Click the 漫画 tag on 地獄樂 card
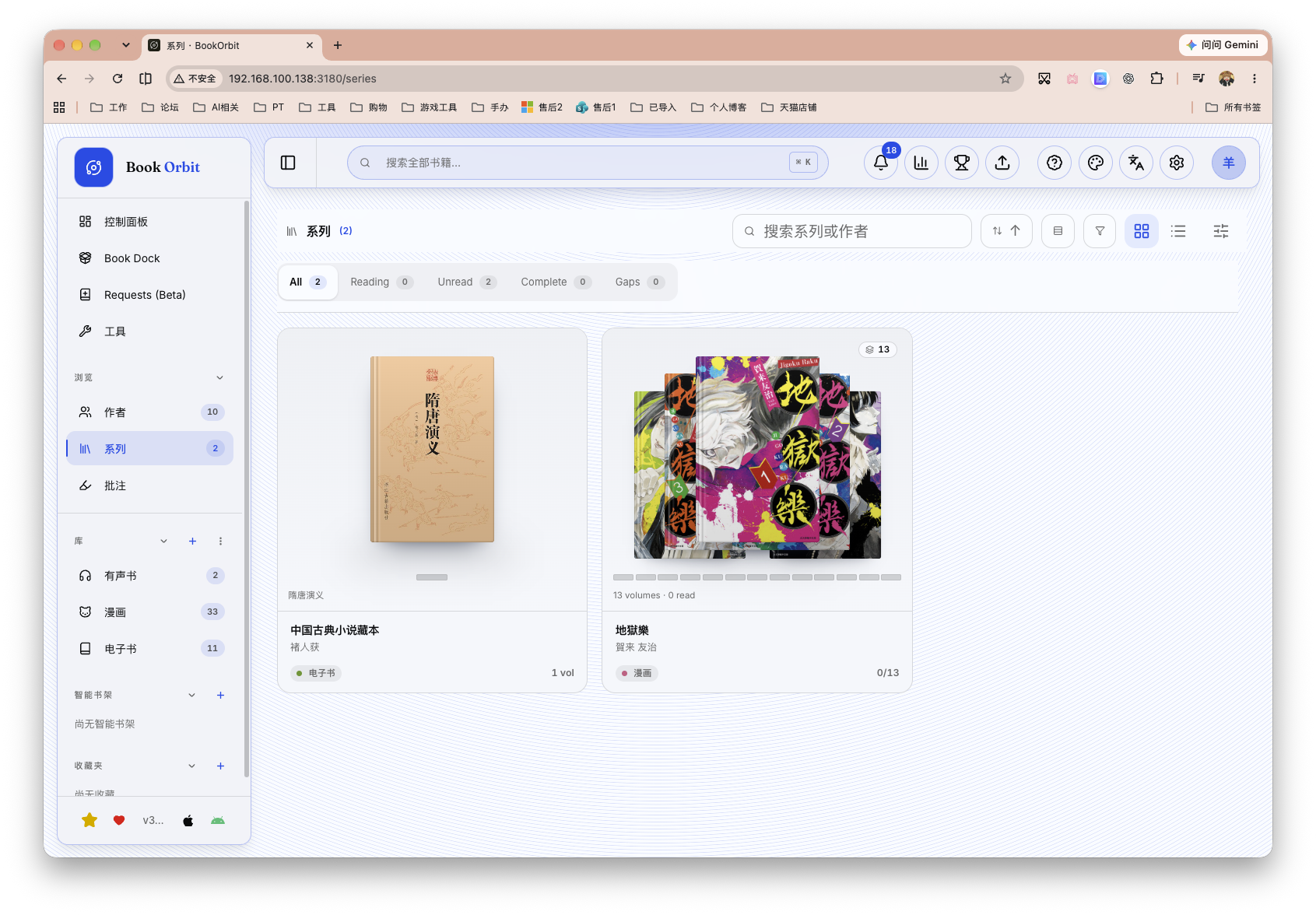Viewport: 1316px width, 915px height. coord(637,673)
